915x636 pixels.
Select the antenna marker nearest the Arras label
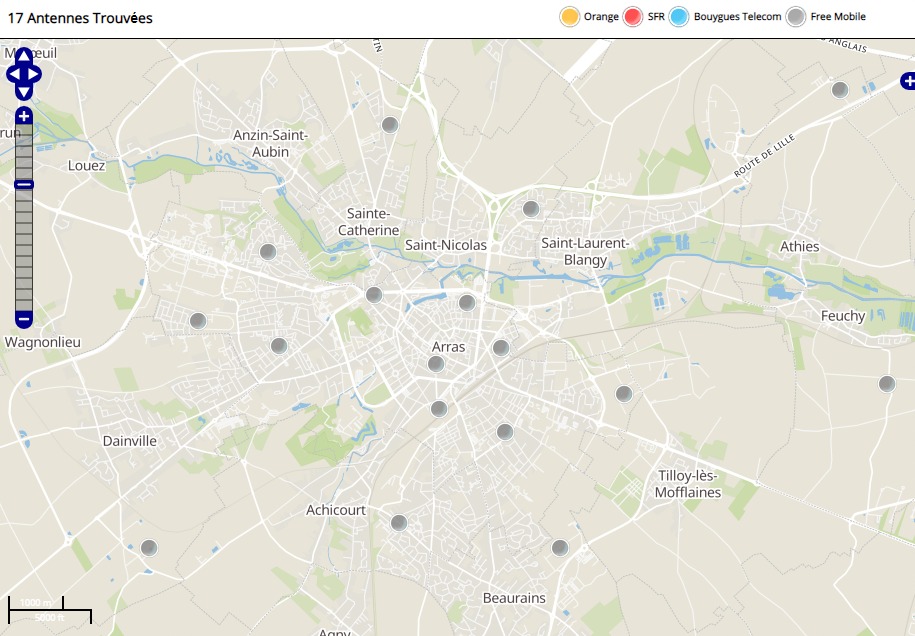(436, 364)
